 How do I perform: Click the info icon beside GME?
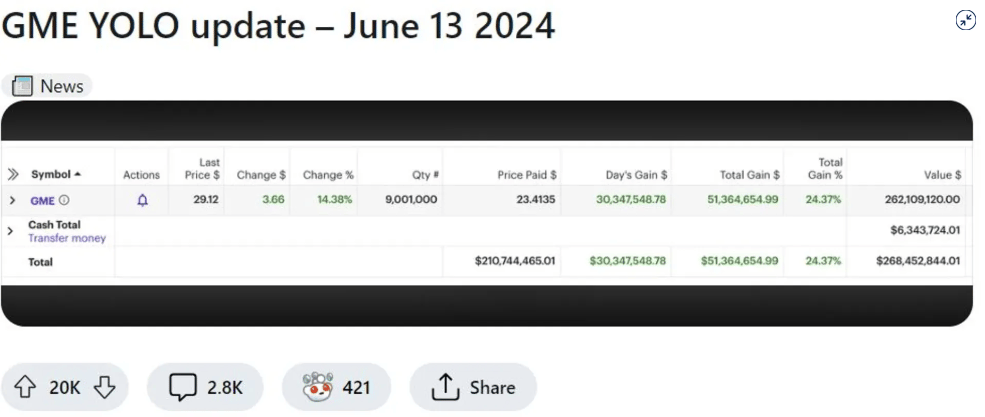[x=64, y=201]
